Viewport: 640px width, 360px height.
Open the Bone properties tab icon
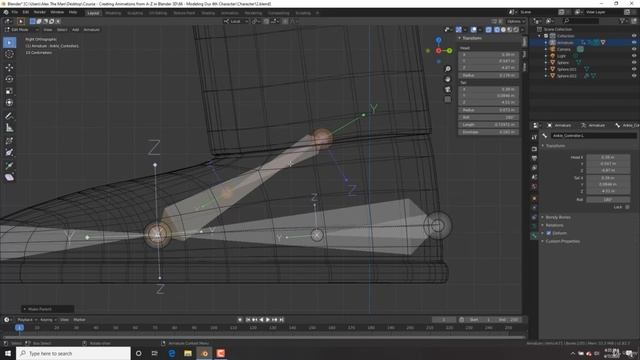(534, 236)
